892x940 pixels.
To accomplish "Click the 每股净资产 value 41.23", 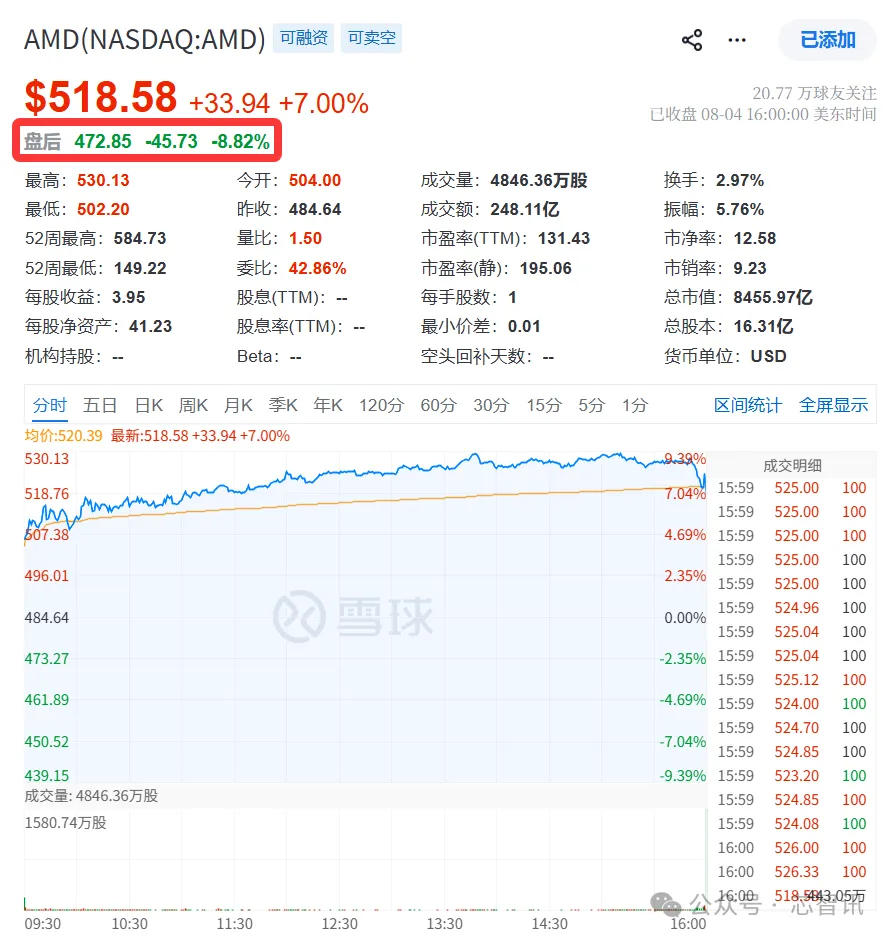I will 150,326.
